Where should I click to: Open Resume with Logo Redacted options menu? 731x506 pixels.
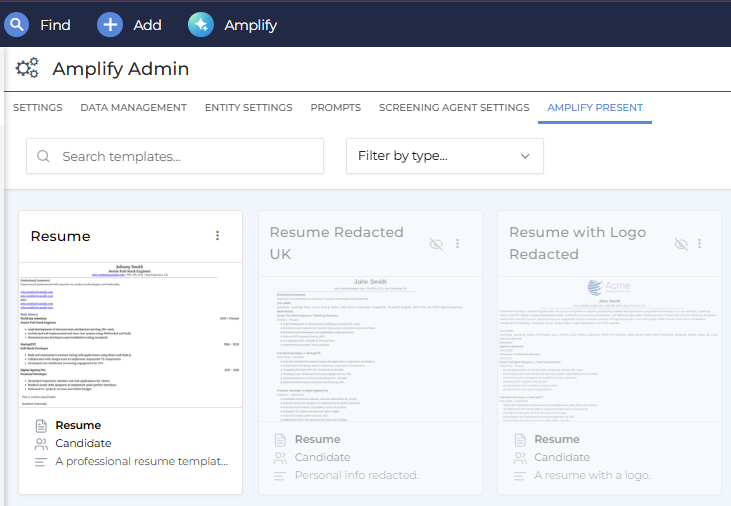pyautogui.click(x=698, y=243)
